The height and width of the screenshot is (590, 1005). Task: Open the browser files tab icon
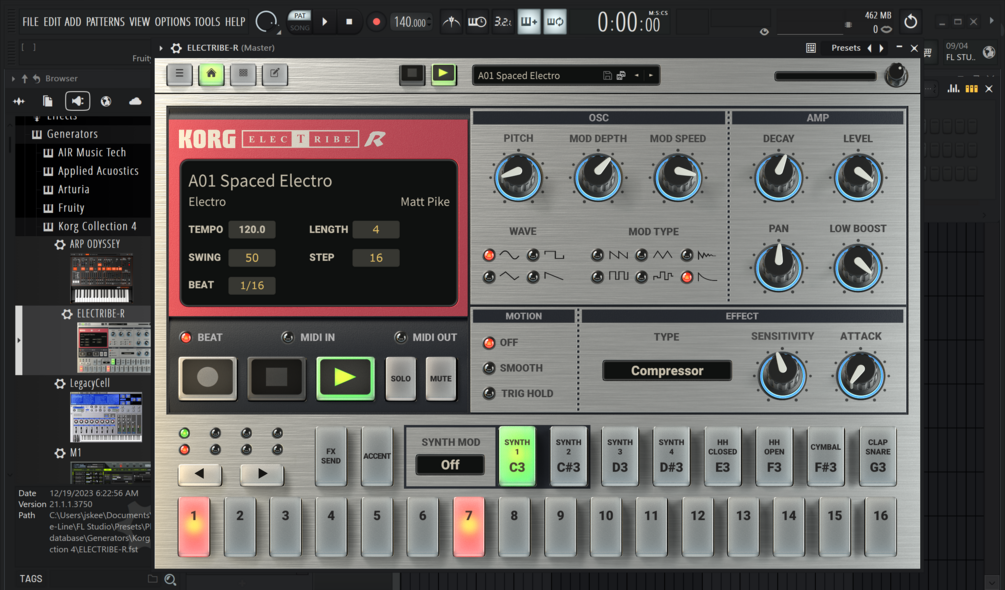point(47,101)
